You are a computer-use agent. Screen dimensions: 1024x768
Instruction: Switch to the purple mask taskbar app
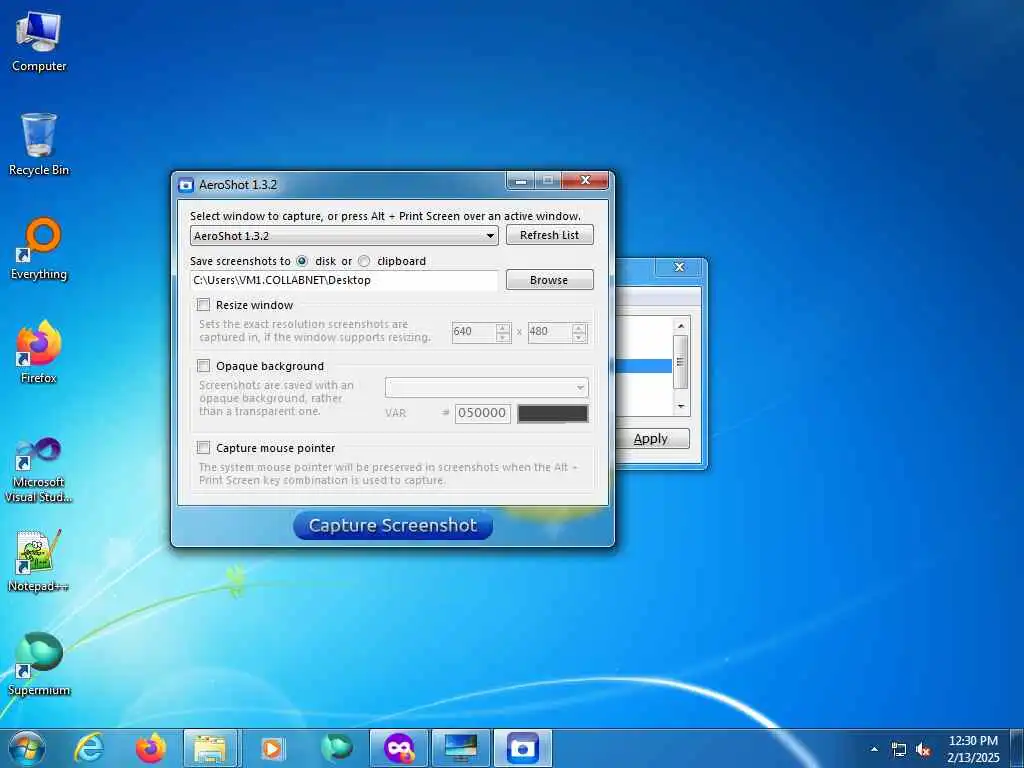point(398,748)
